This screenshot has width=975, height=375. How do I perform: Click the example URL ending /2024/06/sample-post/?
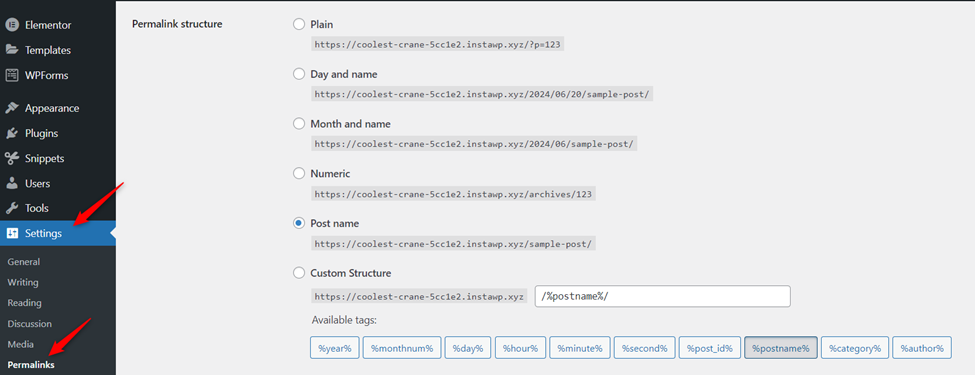point(474,144)
